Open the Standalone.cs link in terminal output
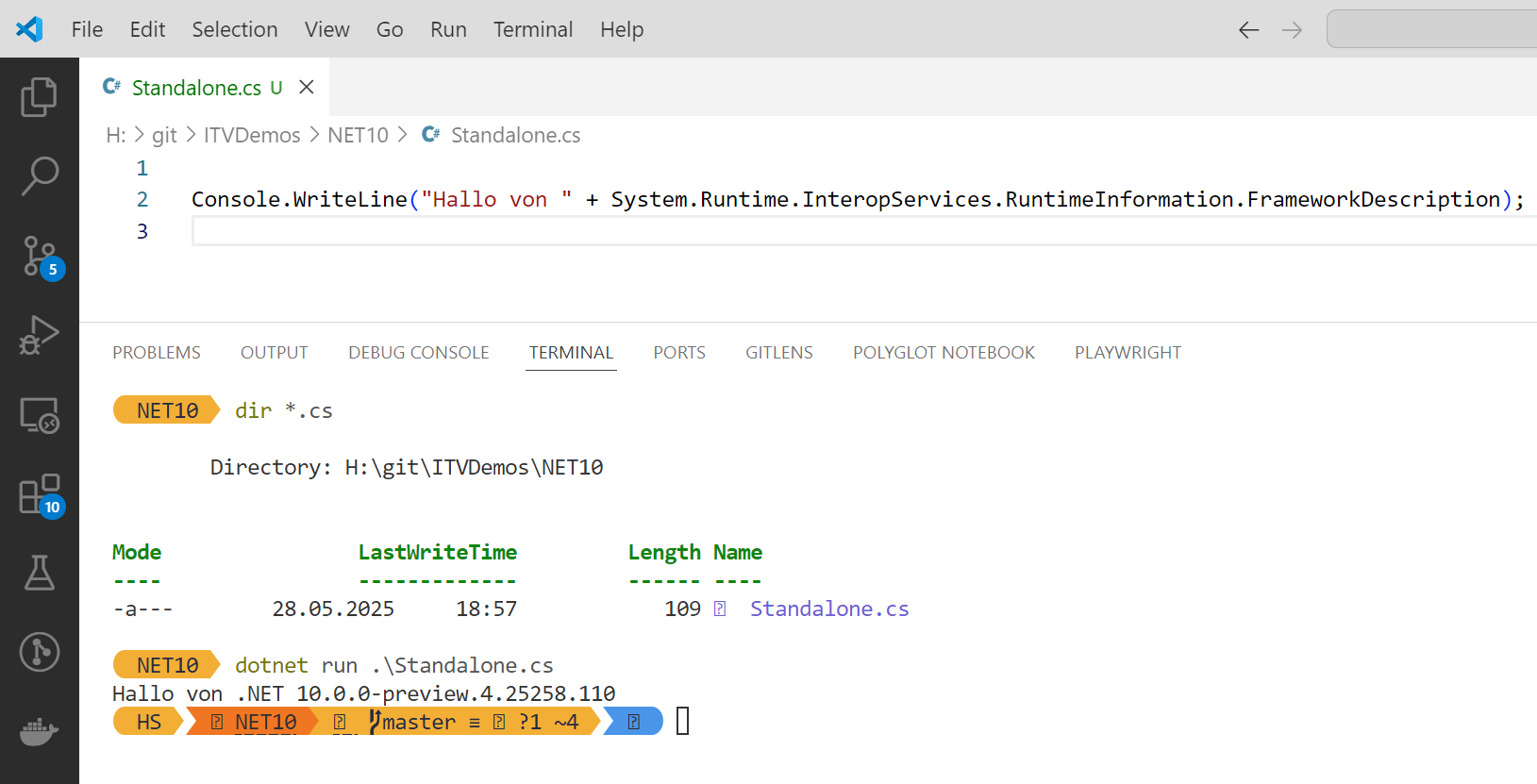 point(829,609)
